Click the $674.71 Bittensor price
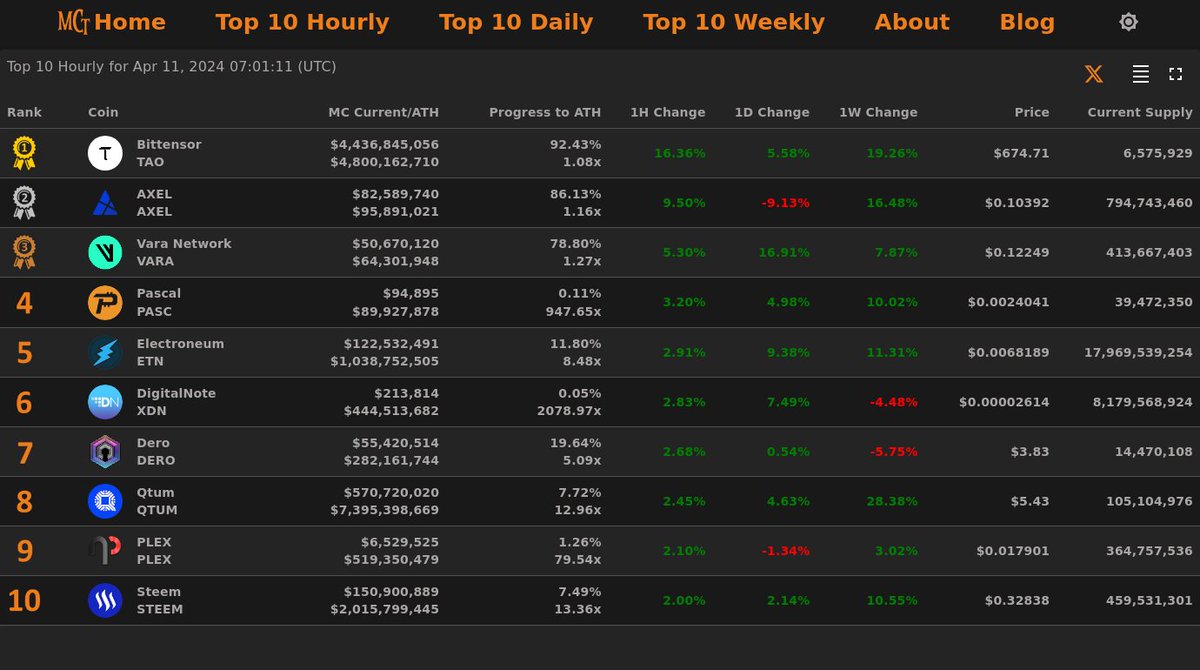 tap(1021, 153)
